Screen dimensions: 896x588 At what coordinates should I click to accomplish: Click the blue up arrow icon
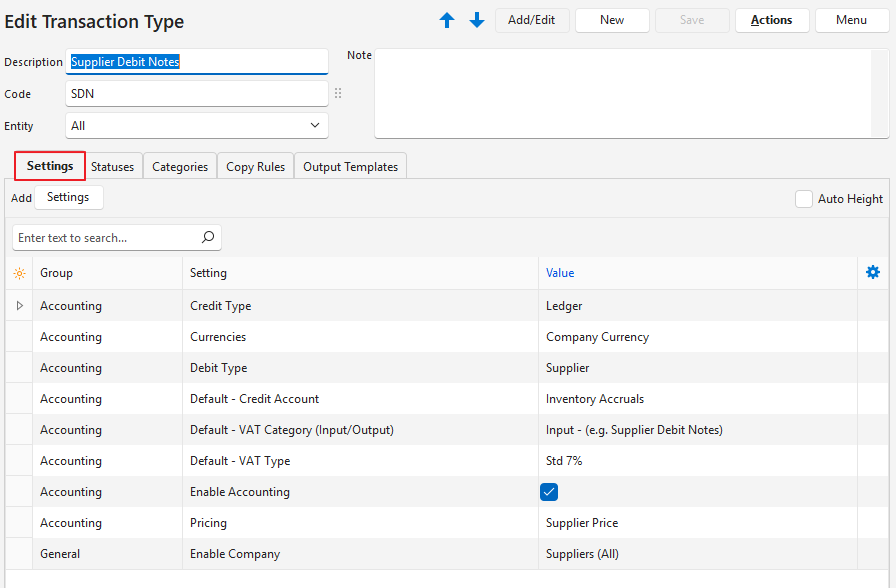(x=447, y=21)
